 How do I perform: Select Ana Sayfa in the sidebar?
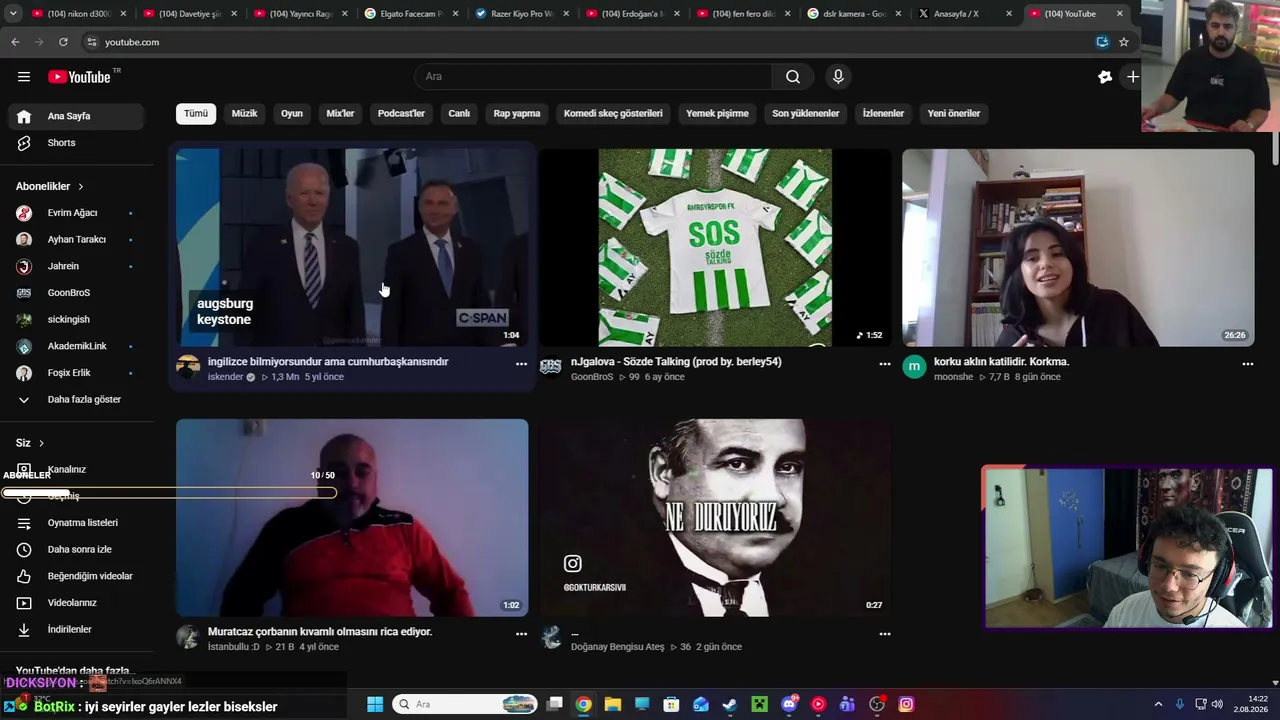pos(78,116)
